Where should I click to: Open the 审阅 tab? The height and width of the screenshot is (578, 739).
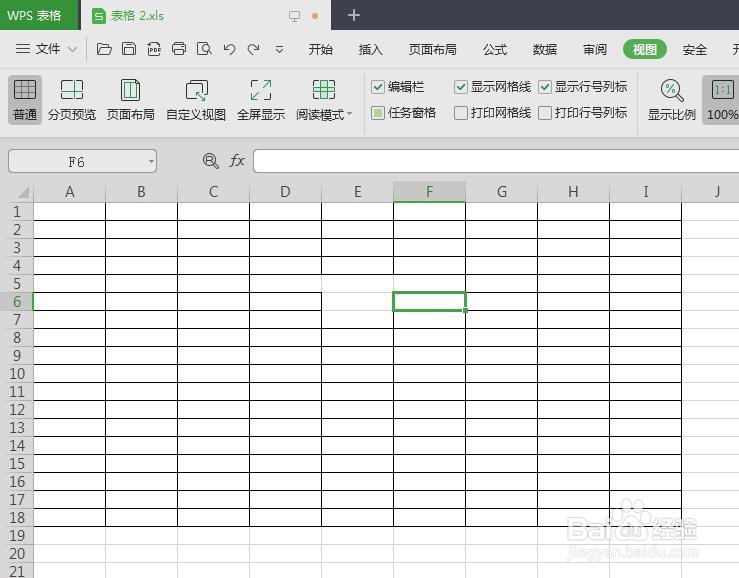pyautogui.click(x=595, y=50)
